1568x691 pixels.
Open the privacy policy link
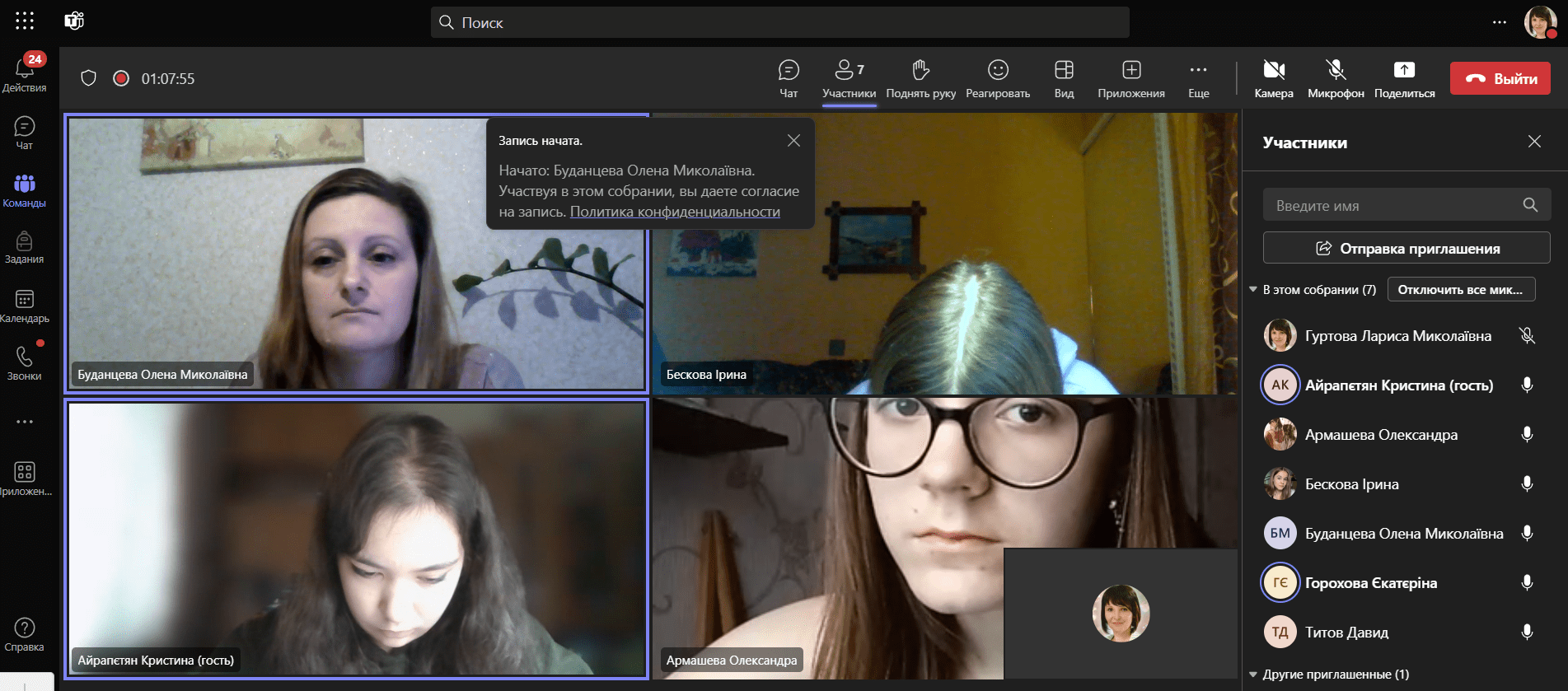(x=675, y=212)
